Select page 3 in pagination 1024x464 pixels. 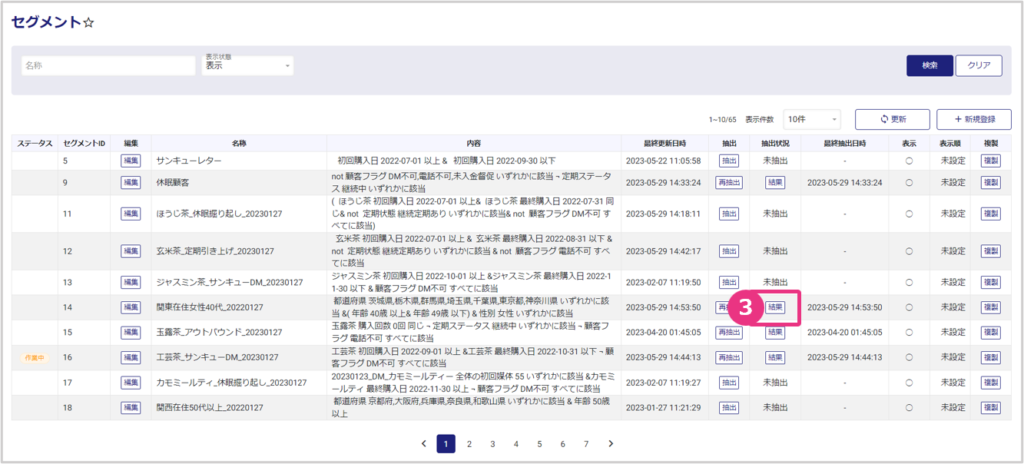coord(492,443)
